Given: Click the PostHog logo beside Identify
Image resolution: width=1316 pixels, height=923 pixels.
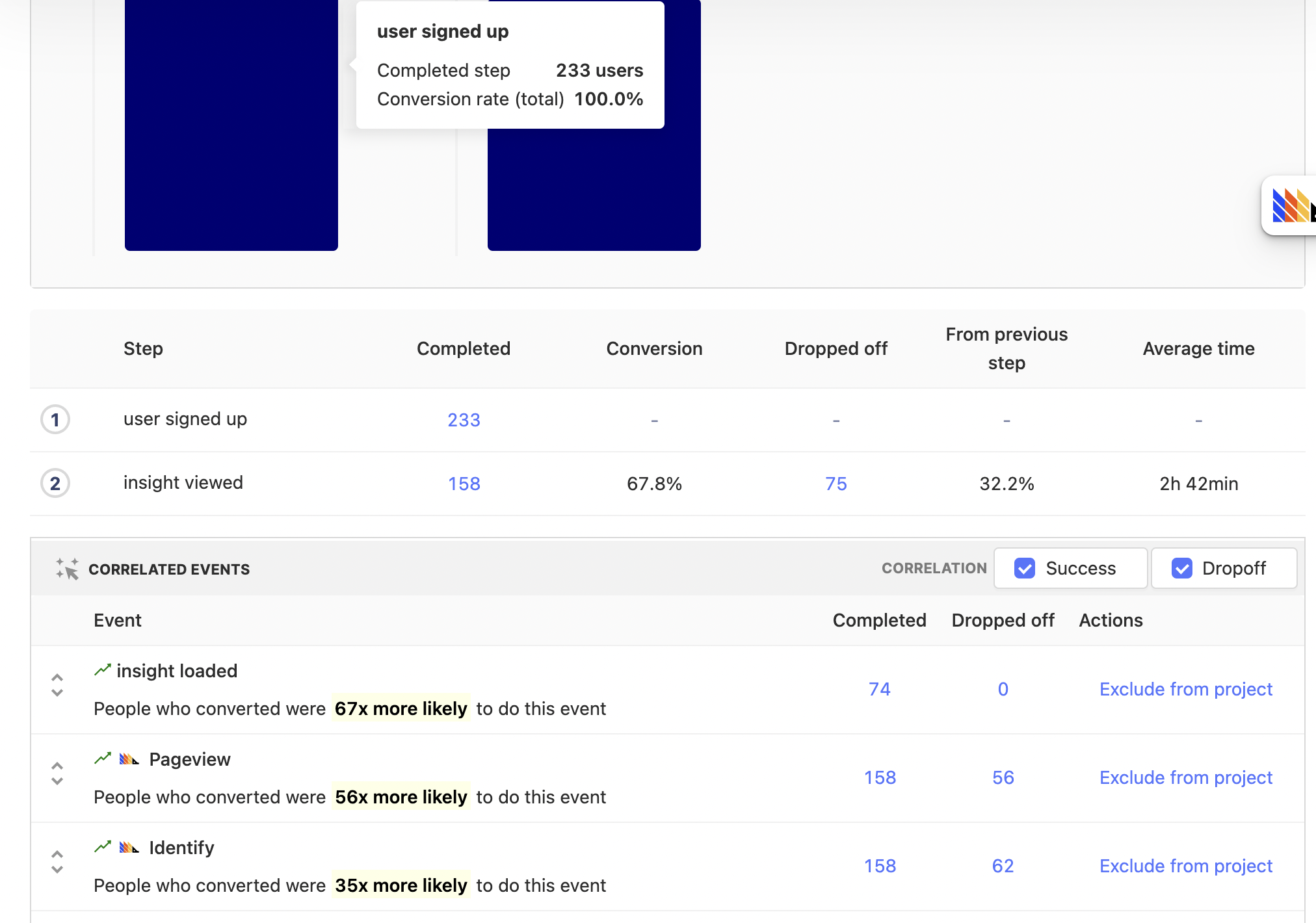Looking at the screenshot, I should click(x=129, y=848).
